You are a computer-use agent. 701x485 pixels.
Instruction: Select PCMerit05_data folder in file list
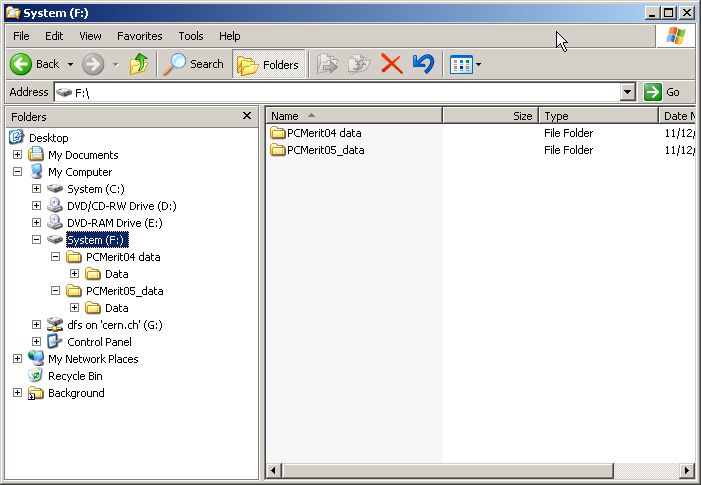click(x=317, y=150)
